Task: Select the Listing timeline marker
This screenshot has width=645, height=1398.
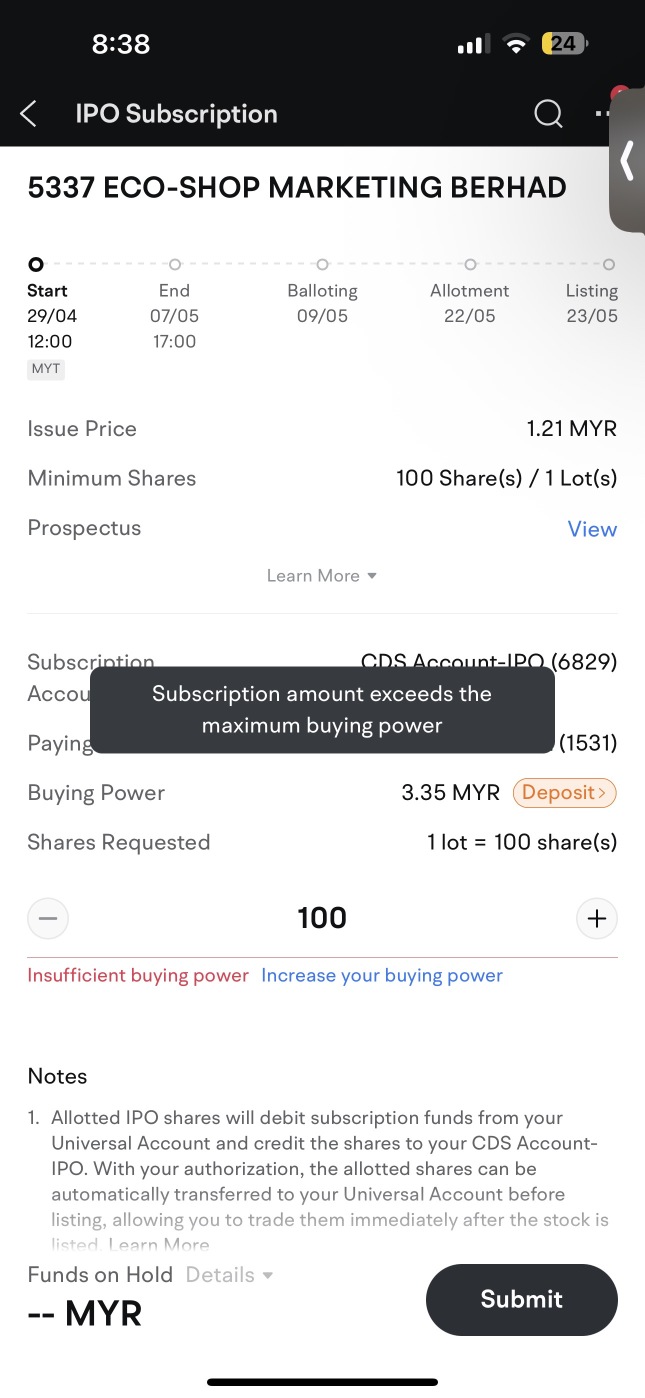Action: (608, 265)
